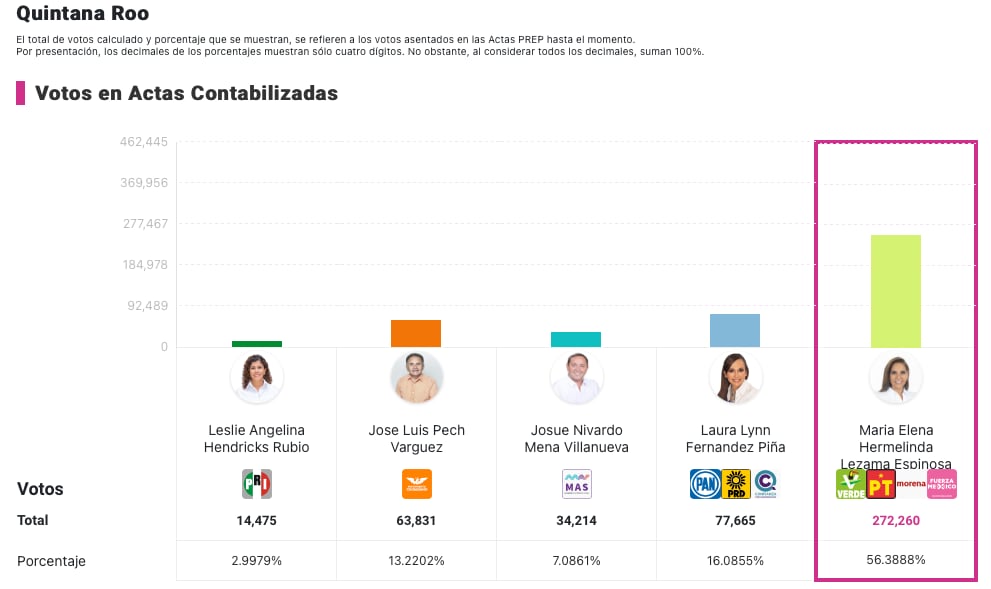Click the MAS party logo
Viewport: 991px width, 589px height.
click(577, 484)
